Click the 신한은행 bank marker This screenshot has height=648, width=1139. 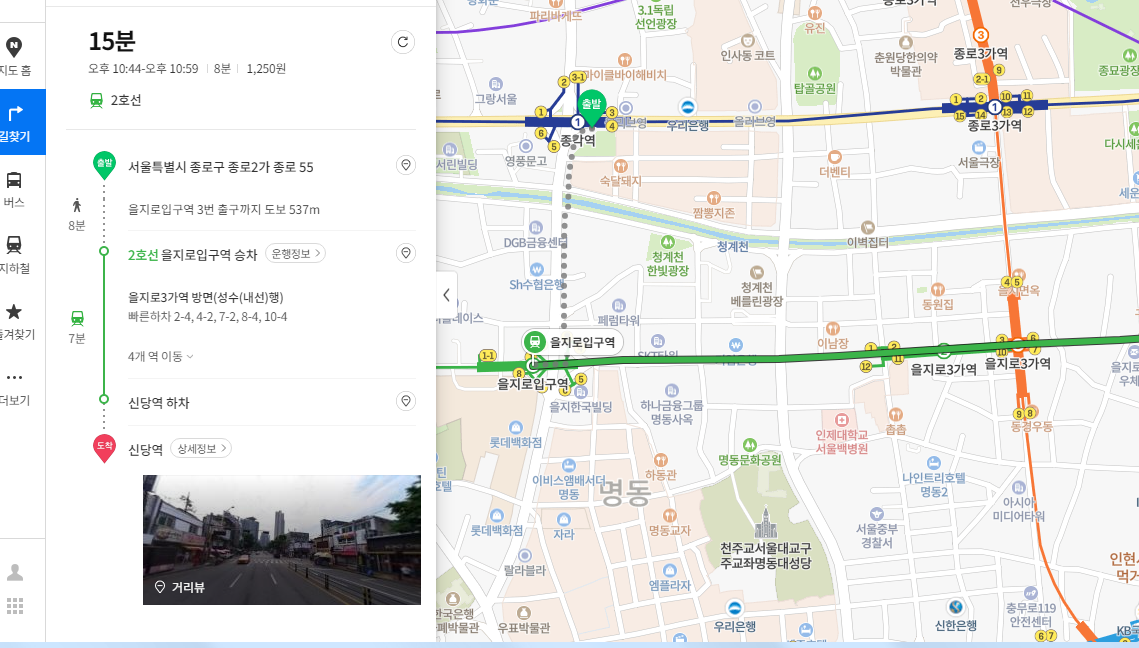click(956, 607)
